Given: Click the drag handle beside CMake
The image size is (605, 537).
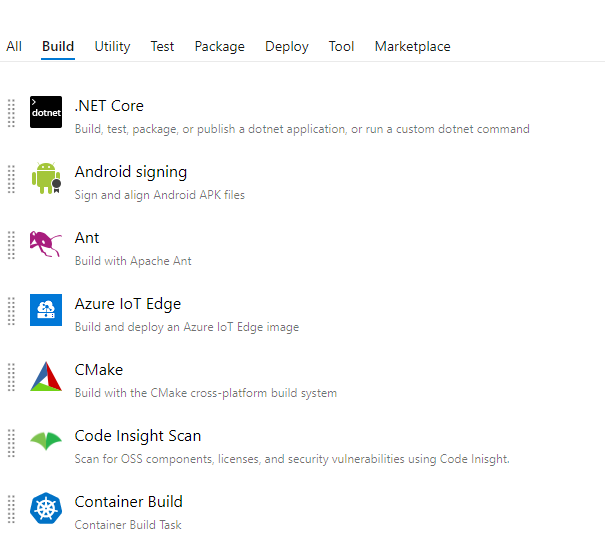Looking at the screenshot, I should point(12,376).
